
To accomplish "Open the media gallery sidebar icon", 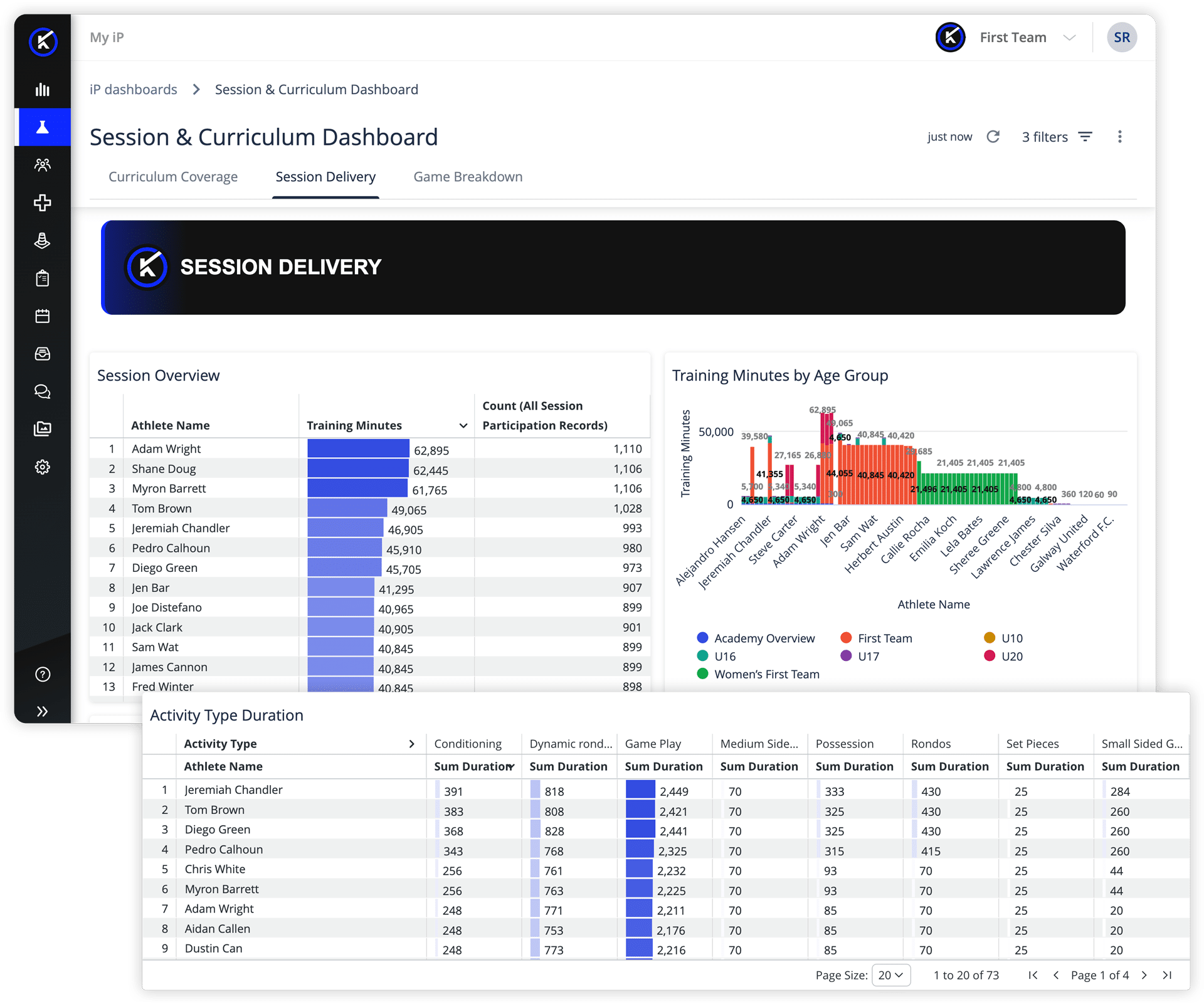I will pyautogui.click(x=43, y=429).
